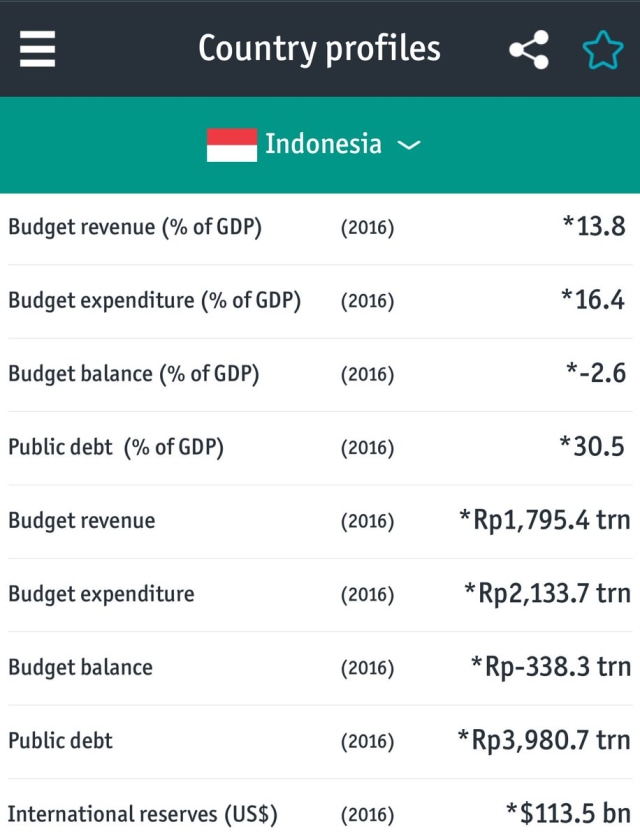Select the International reserves (US$) entry

pyautogui.click(x=320, y=814)
